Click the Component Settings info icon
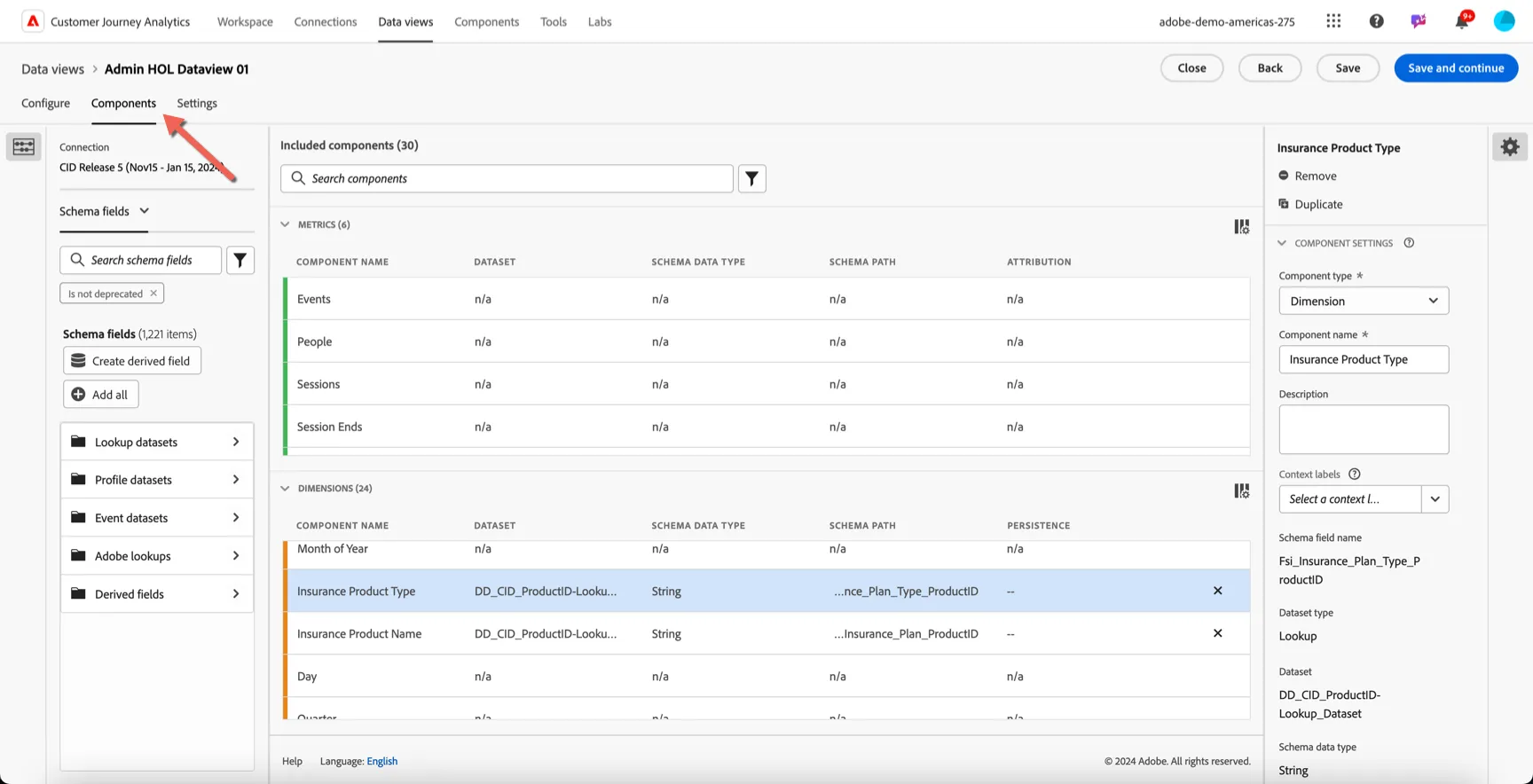The width and height of the screenshot is (1533, 784). (x=1409, y=243)
